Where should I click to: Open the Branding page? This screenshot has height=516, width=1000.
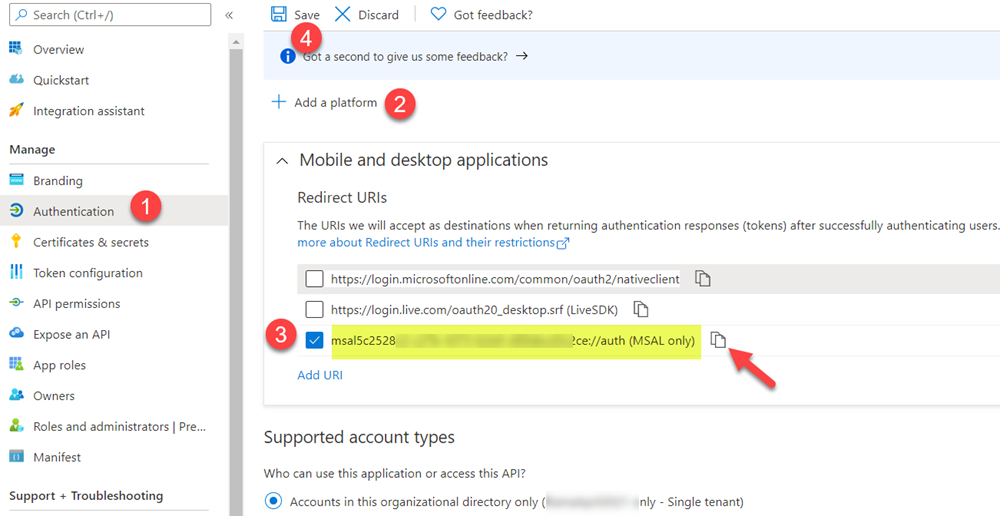click(x=58, y=181)
